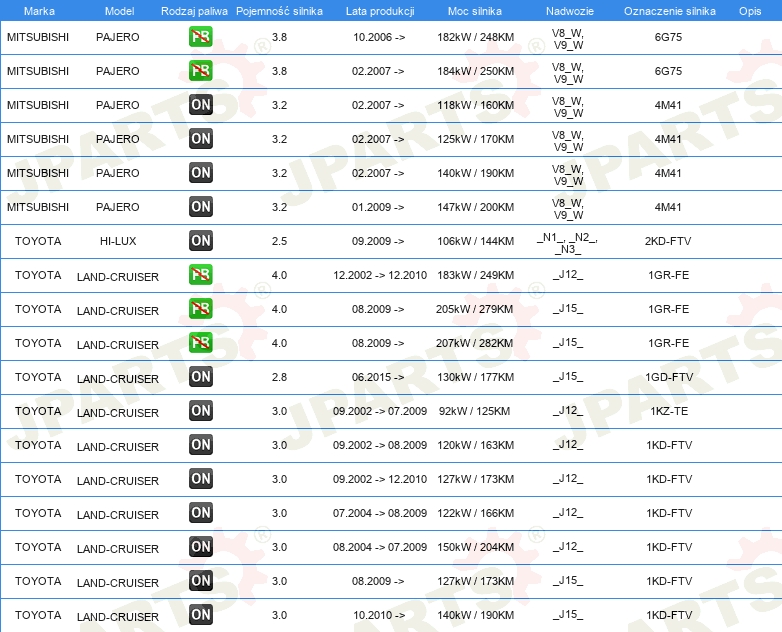The width and height of the screenshot is (782, 632).
Task: Click the ON icon in Land-Cruiser 120kW row
Action: click(x=200, y=444)
